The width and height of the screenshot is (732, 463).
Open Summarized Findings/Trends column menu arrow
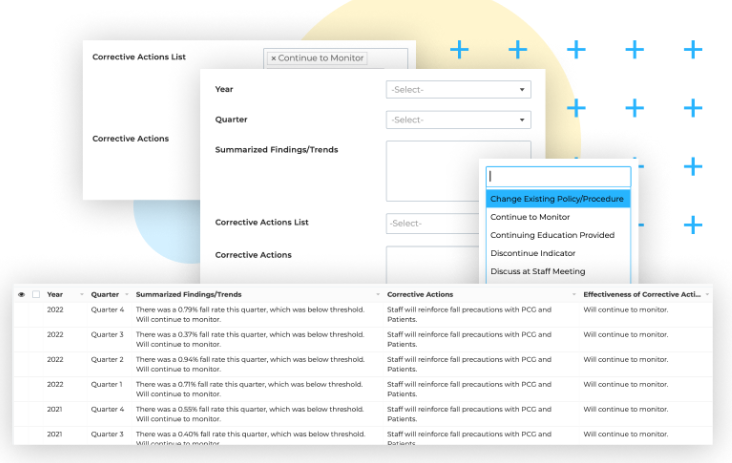pyautogui.click(x=378, y=295)
